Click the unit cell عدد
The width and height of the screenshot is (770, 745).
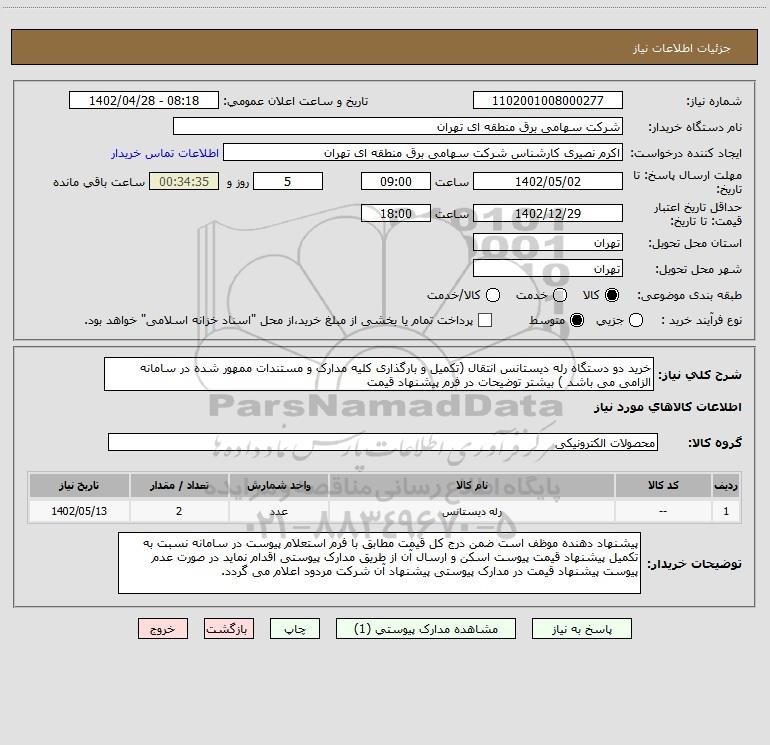tap(278, 511)
